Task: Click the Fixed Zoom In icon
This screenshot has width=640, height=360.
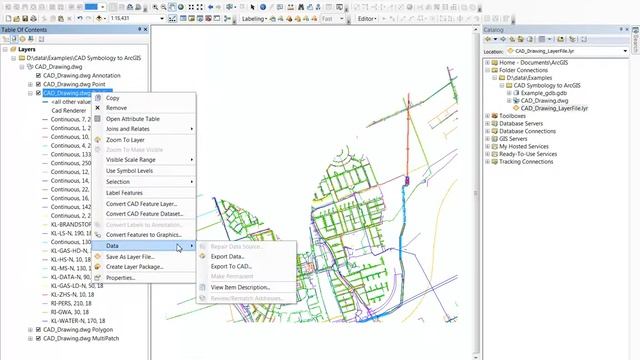Action: 191,7
